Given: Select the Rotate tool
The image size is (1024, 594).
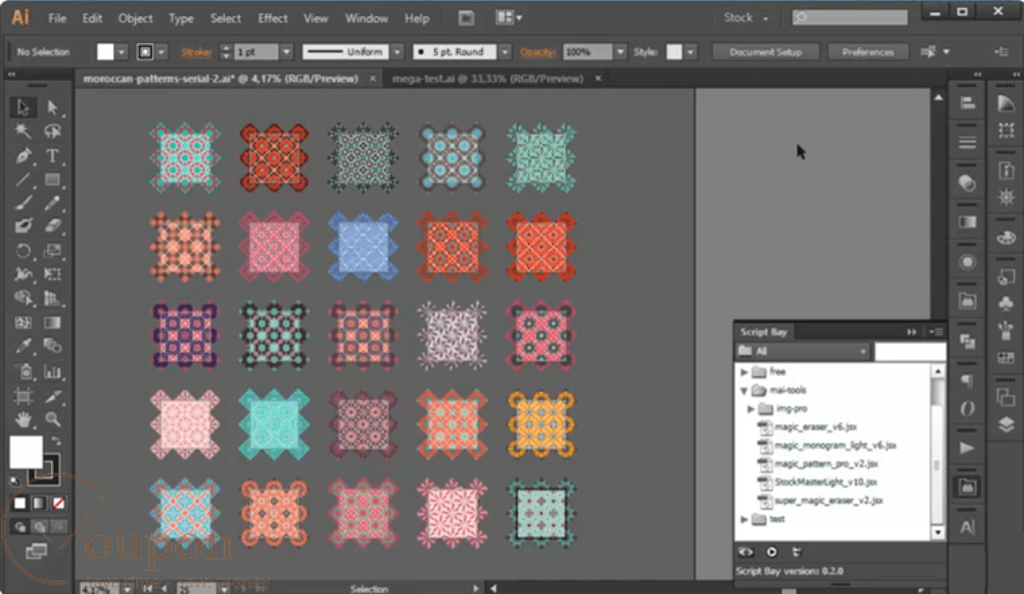Looking at the screenshot, I should [x=23, y=251].
